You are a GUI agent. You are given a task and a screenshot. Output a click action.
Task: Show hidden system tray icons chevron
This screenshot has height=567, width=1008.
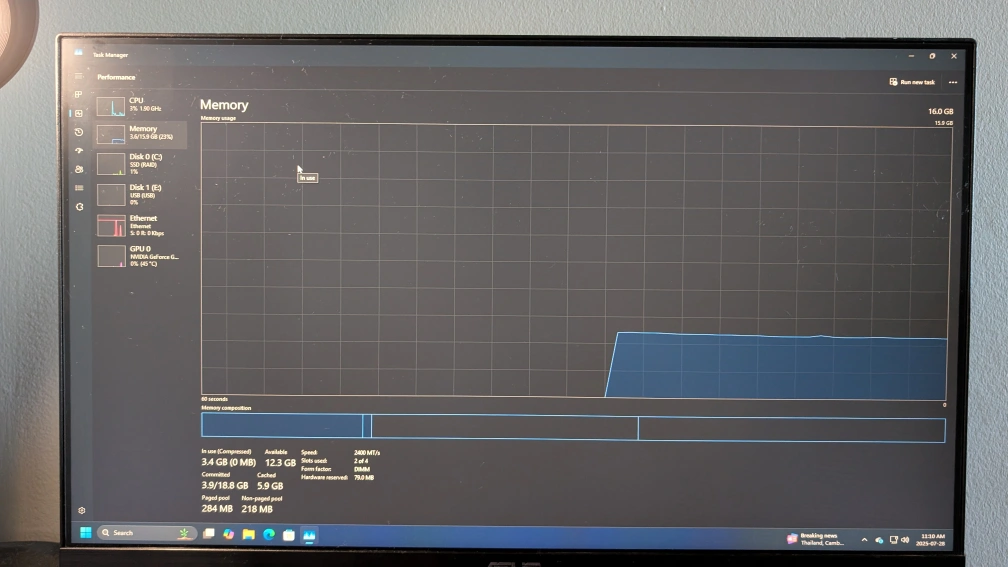[865, 539]
